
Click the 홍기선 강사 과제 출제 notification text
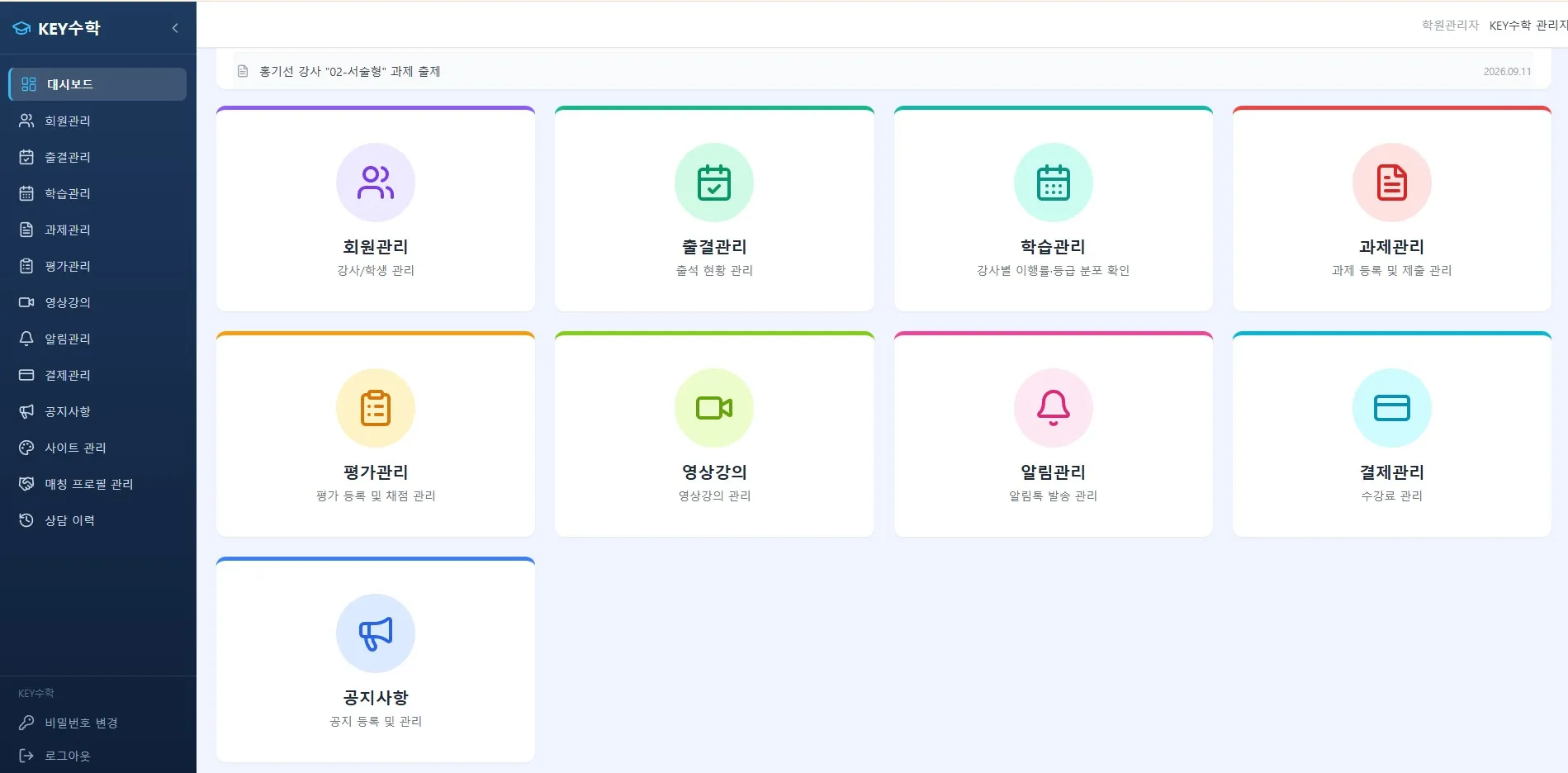coord(350,71)
